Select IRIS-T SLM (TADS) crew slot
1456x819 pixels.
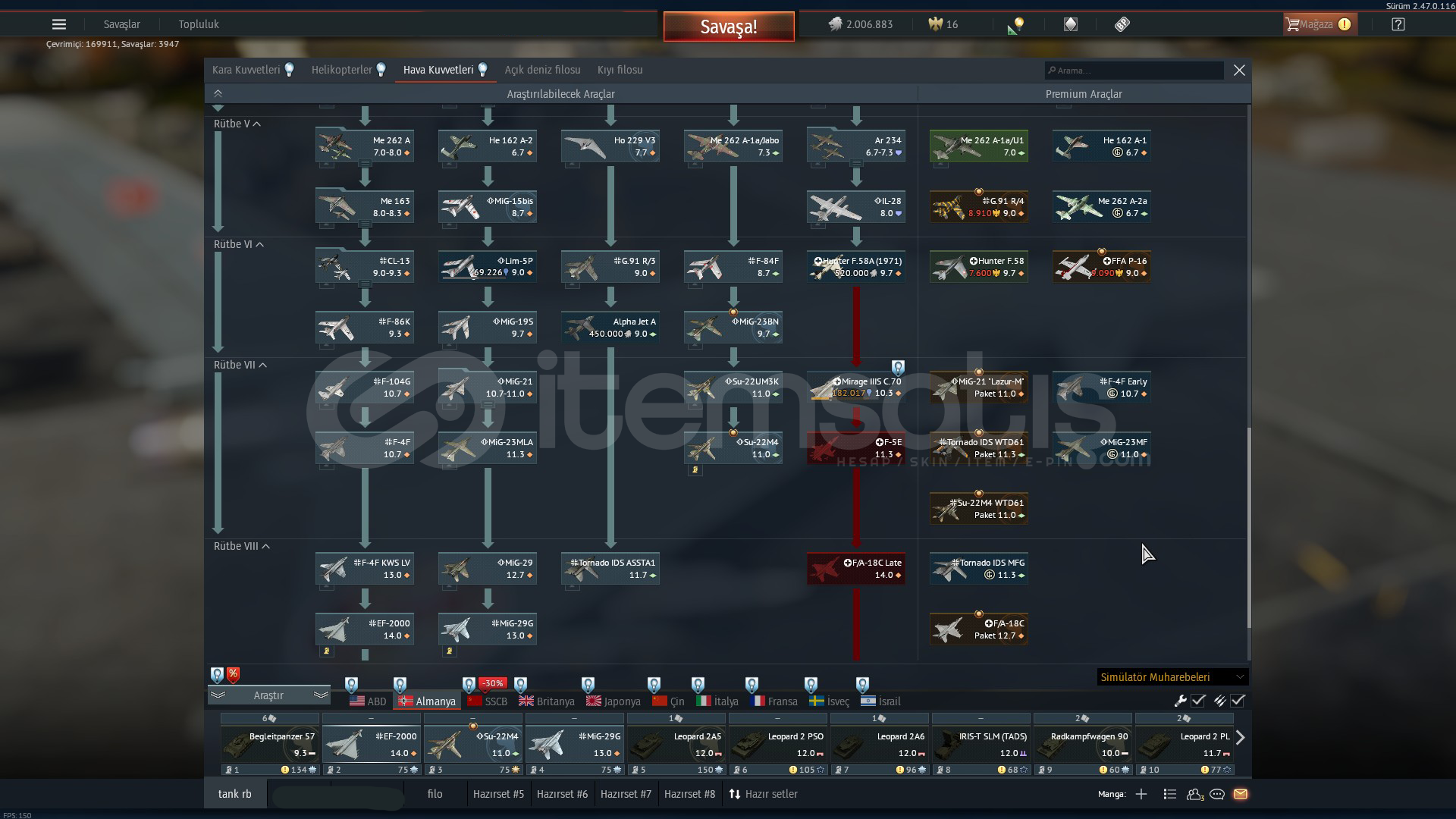tap(981, 744)
